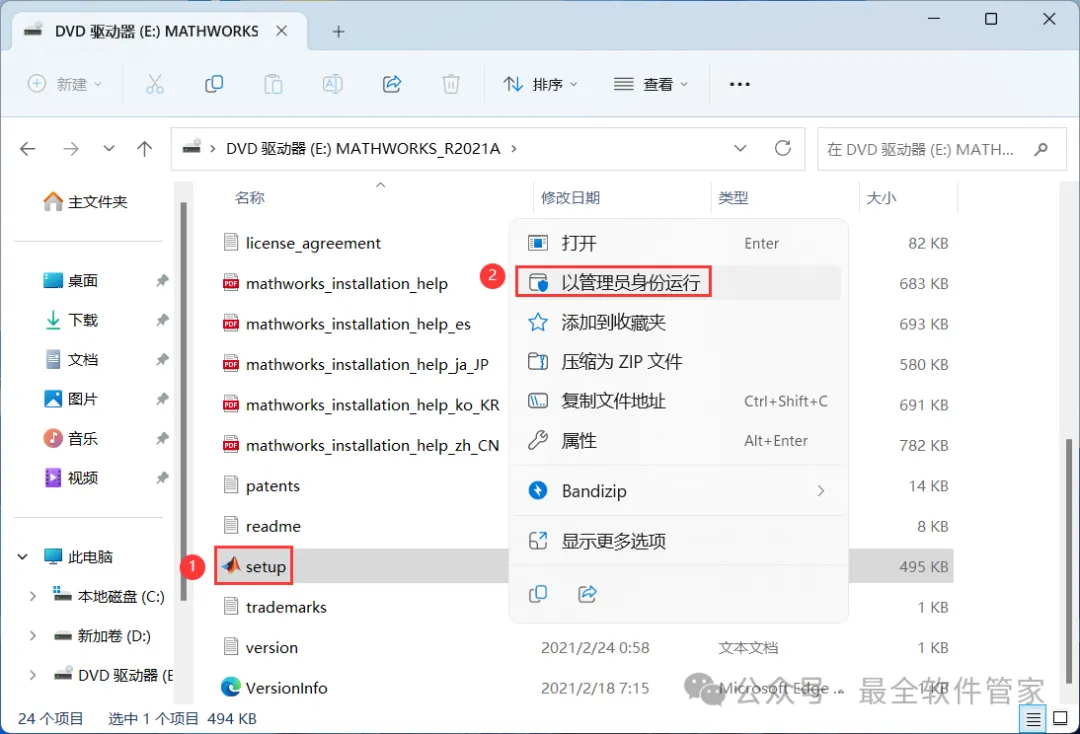The height and width of the screenshot is (734, 1080).
Task: Expand the Bandizip submenu arrow
Action: (820, 491)
